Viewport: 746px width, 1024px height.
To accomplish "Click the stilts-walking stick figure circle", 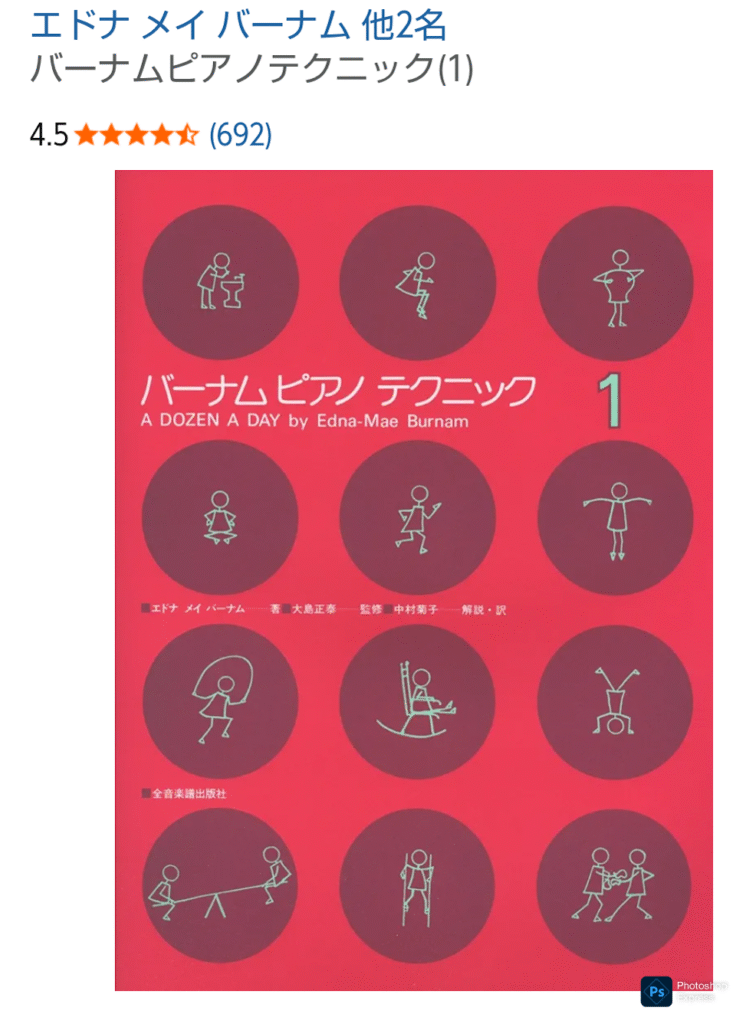I will coord(418,887).
